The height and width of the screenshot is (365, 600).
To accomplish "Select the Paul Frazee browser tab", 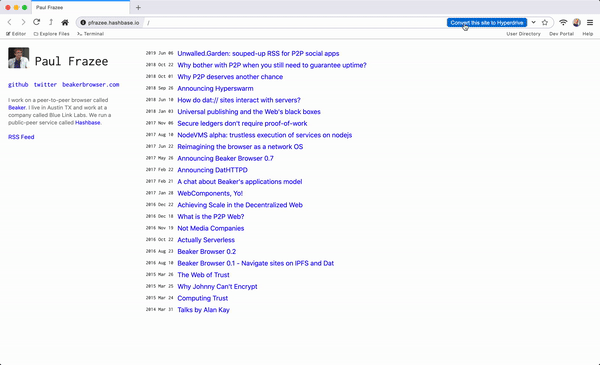I will pos(80,7).
